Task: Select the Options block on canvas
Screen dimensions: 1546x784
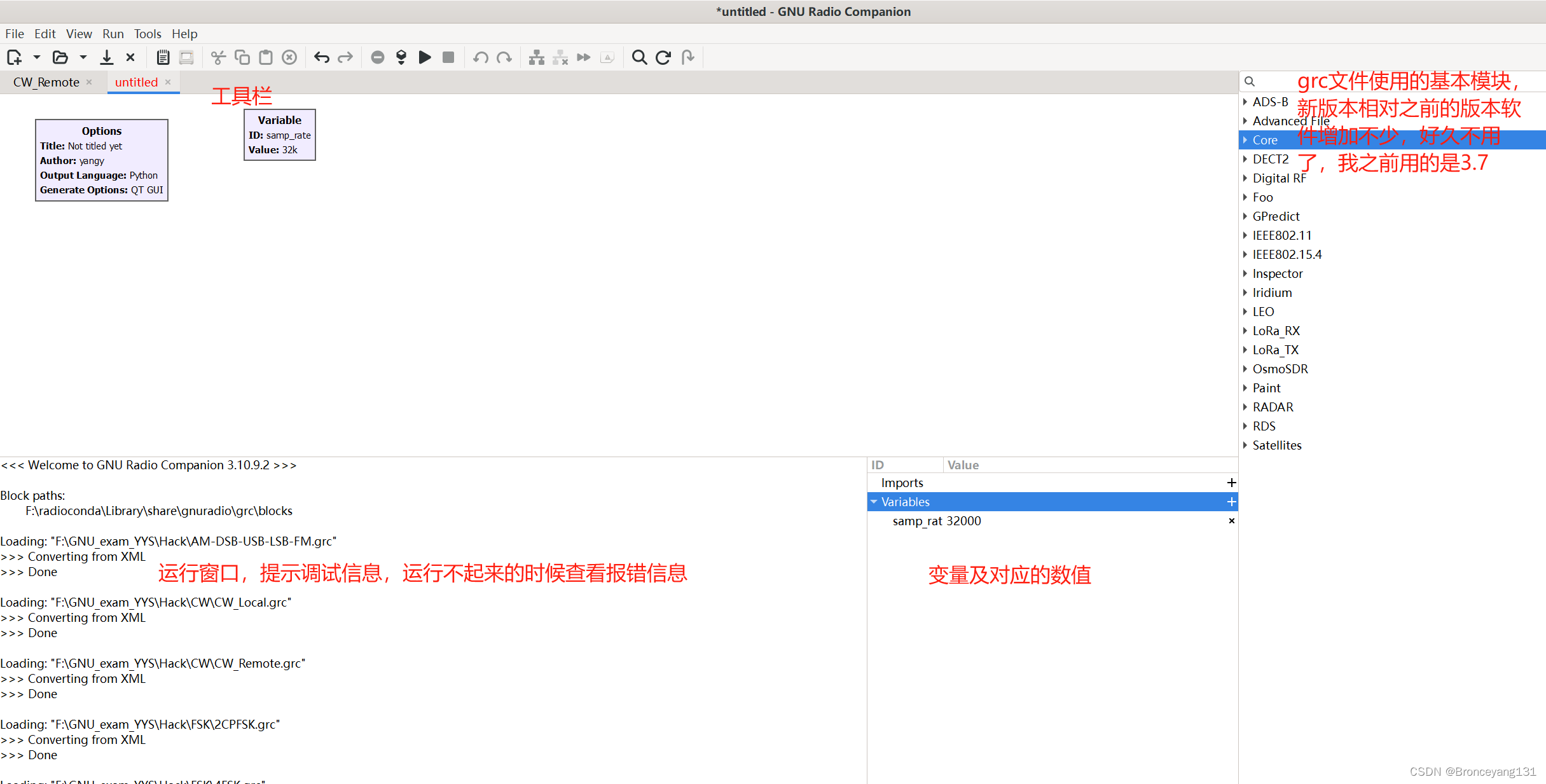Action: point(102,160)
